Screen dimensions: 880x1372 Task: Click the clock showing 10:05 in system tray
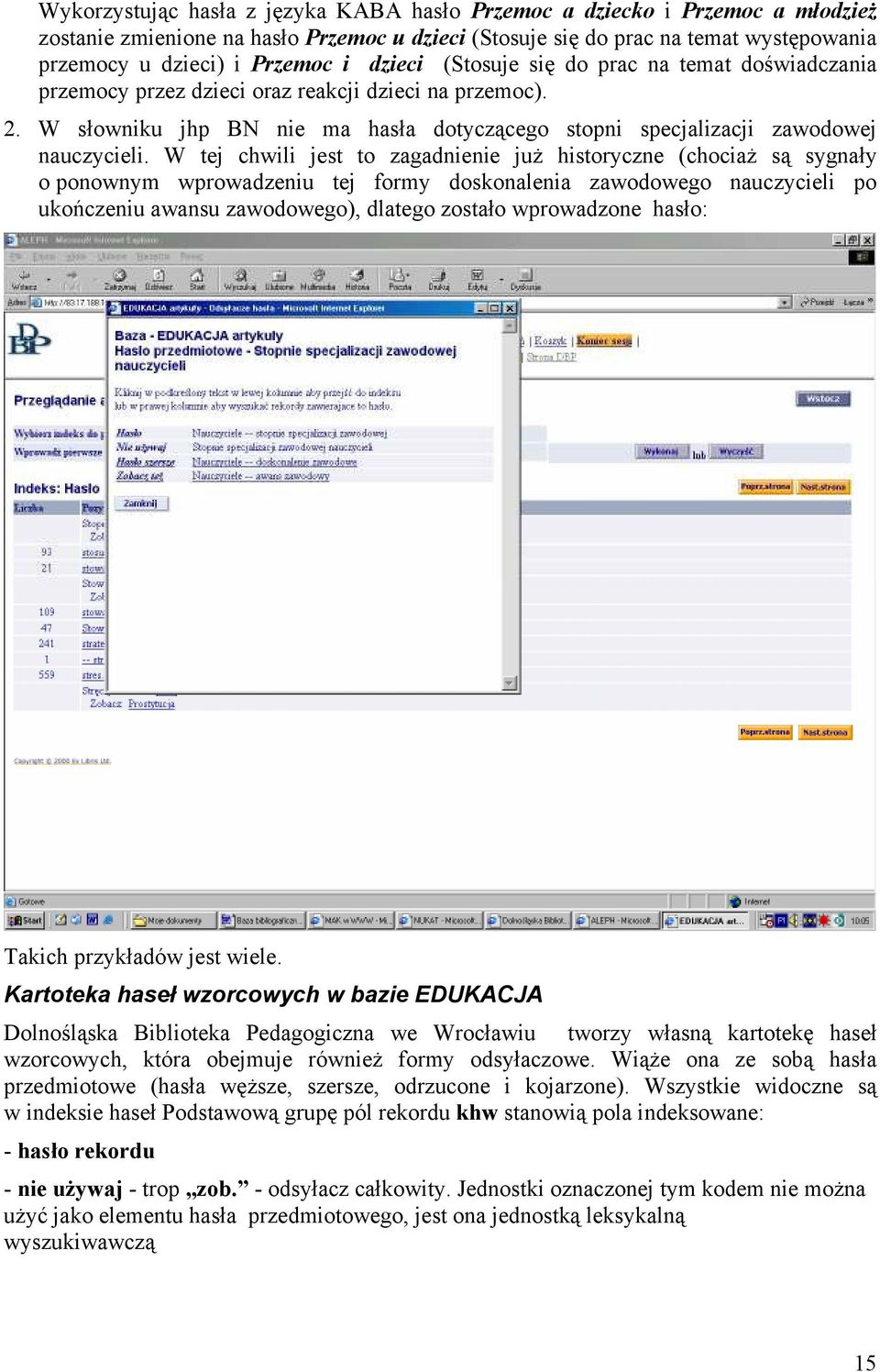[859, 920]
